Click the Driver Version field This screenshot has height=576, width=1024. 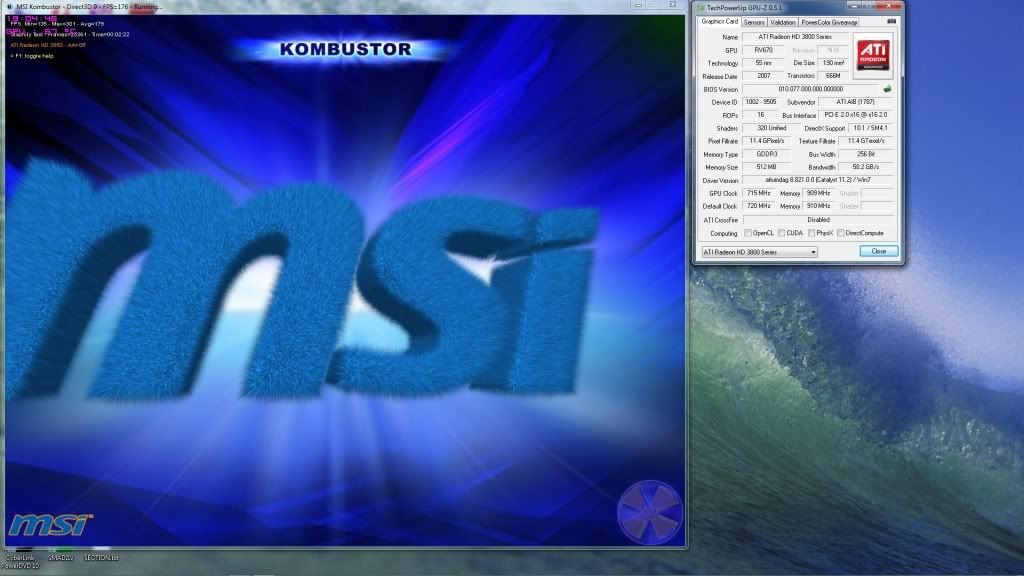point(818,180)
